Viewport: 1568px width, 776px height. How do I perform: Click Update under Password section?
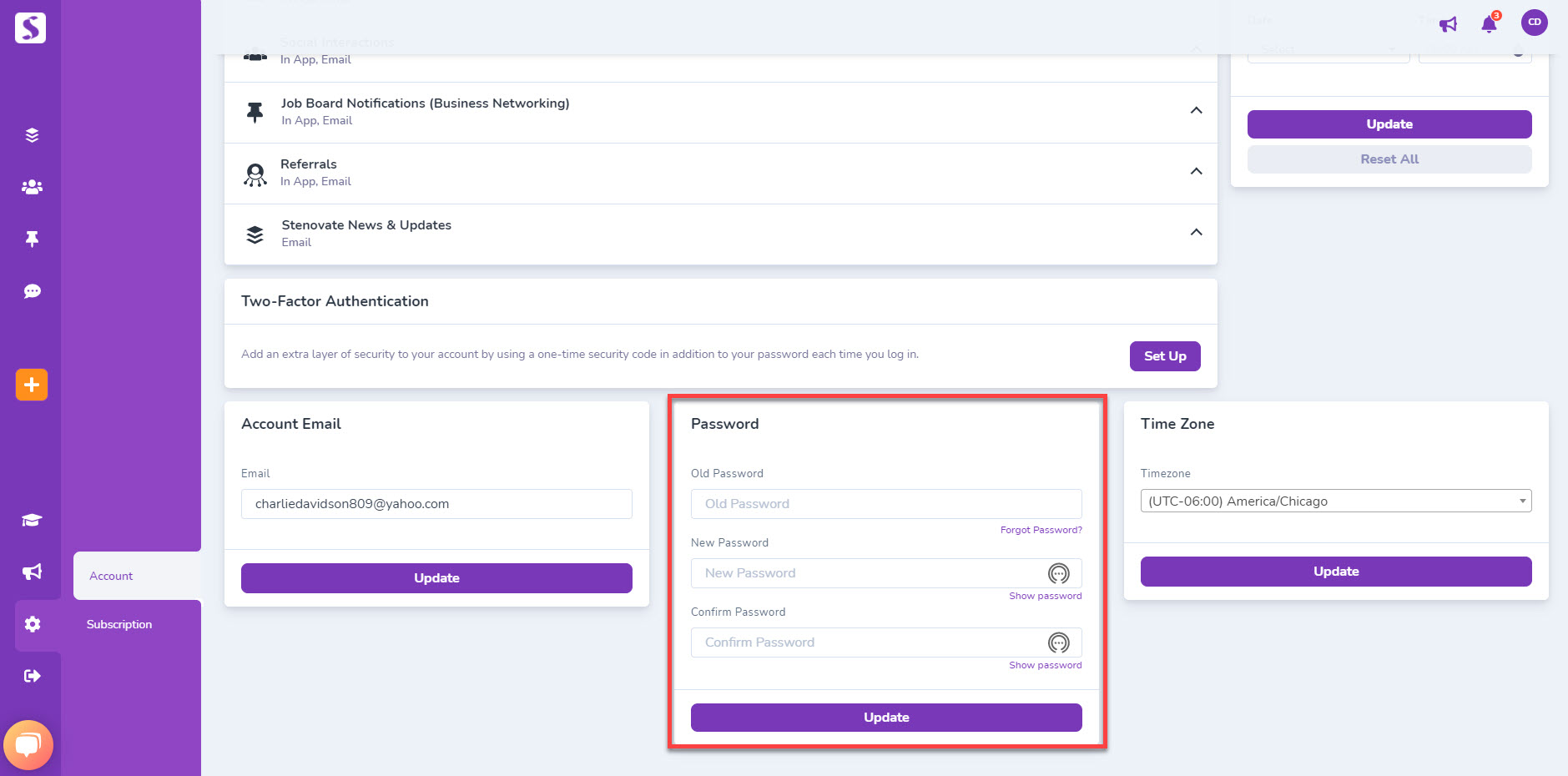(886, 718)
